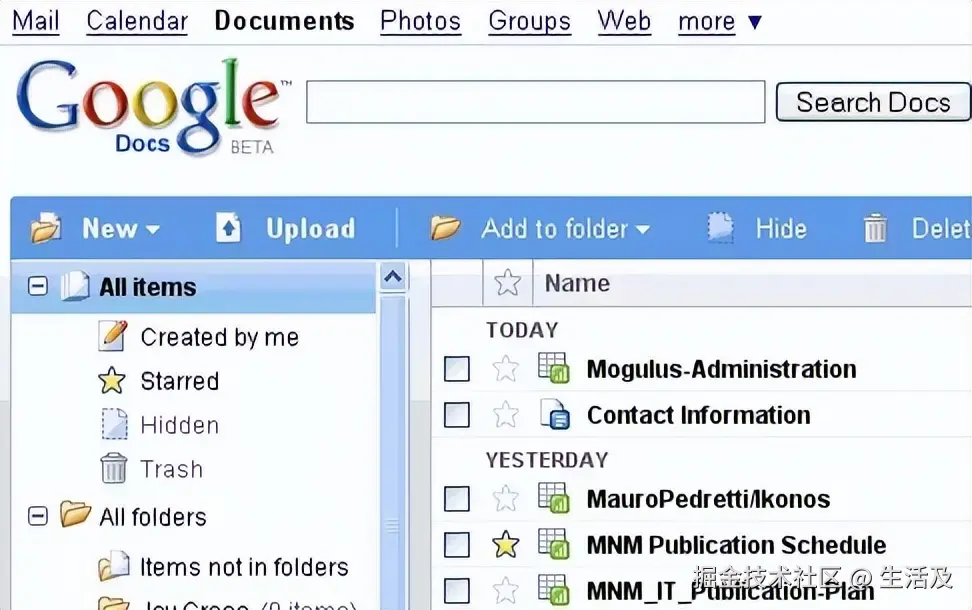Select Hidden in the sidebar
Screen dimensions: 972x610
click(x=180, y=425)
